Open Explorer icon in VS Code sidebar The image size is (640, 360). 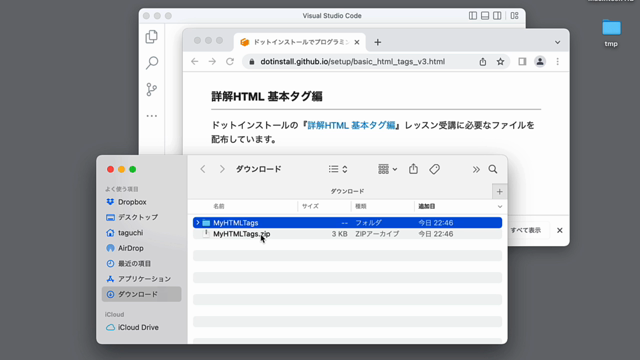point(151,37)
